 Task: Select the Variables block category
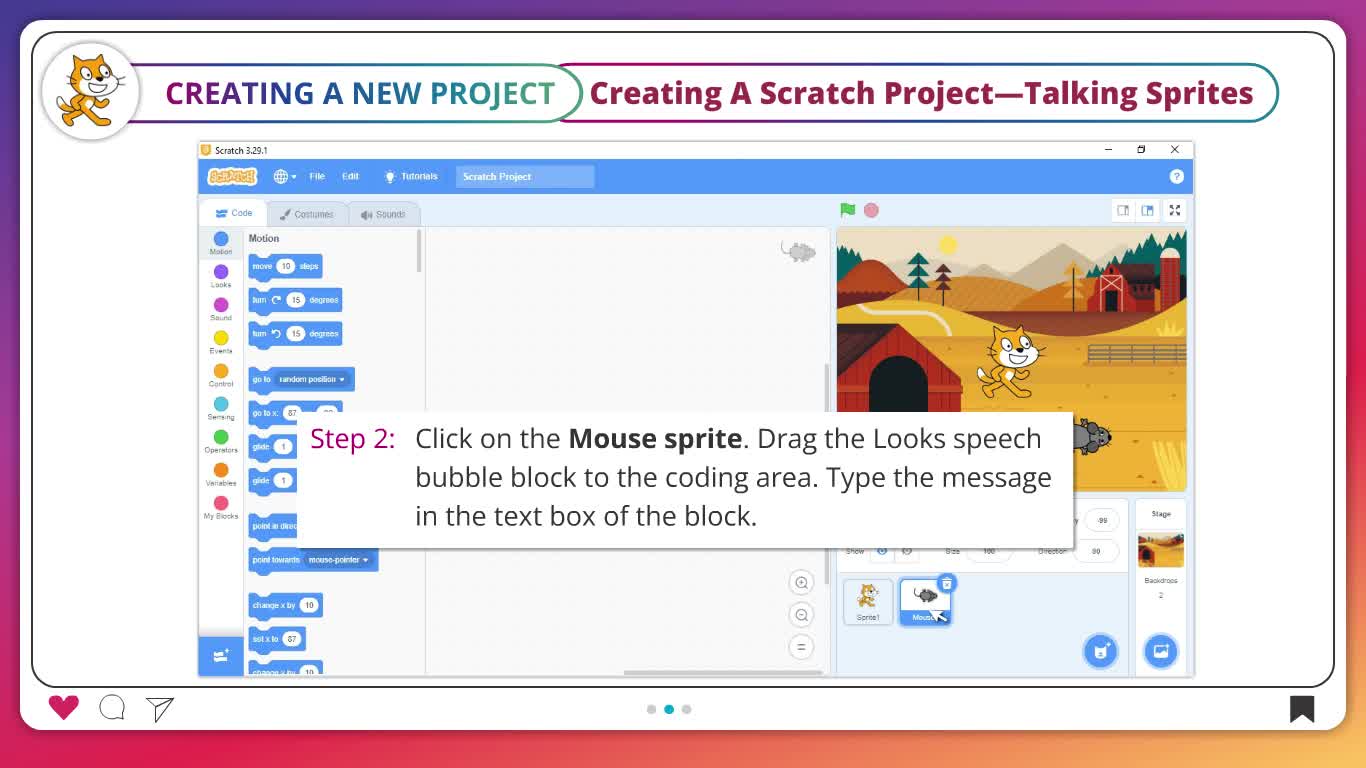pyautogui.click(x=221, y=474)
